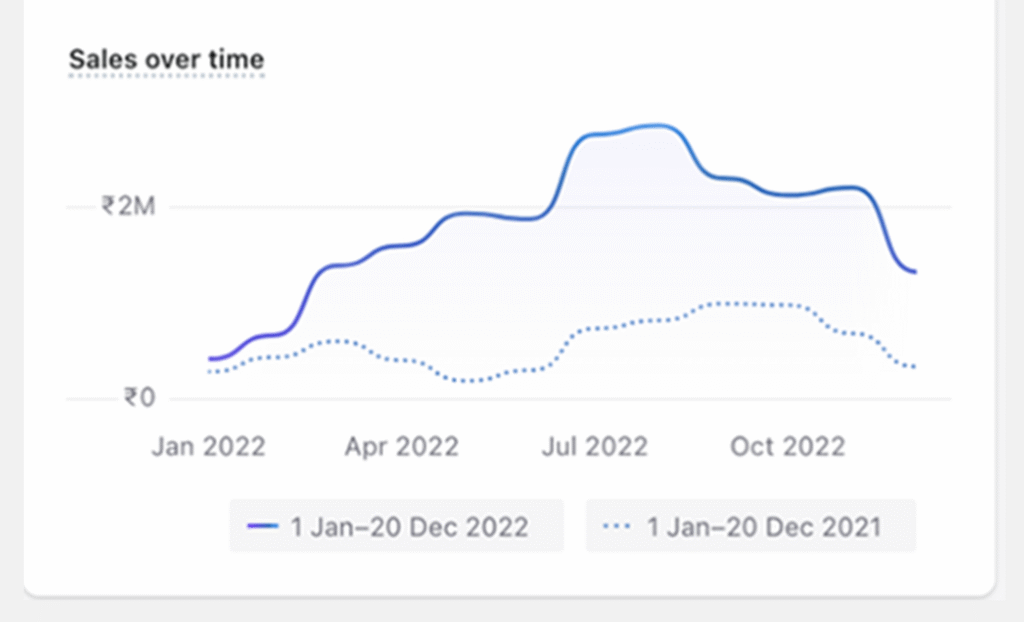1024x622 pixels.
Task: Click the highest peak of the 2022 sales line
Action: pos(660,126)
